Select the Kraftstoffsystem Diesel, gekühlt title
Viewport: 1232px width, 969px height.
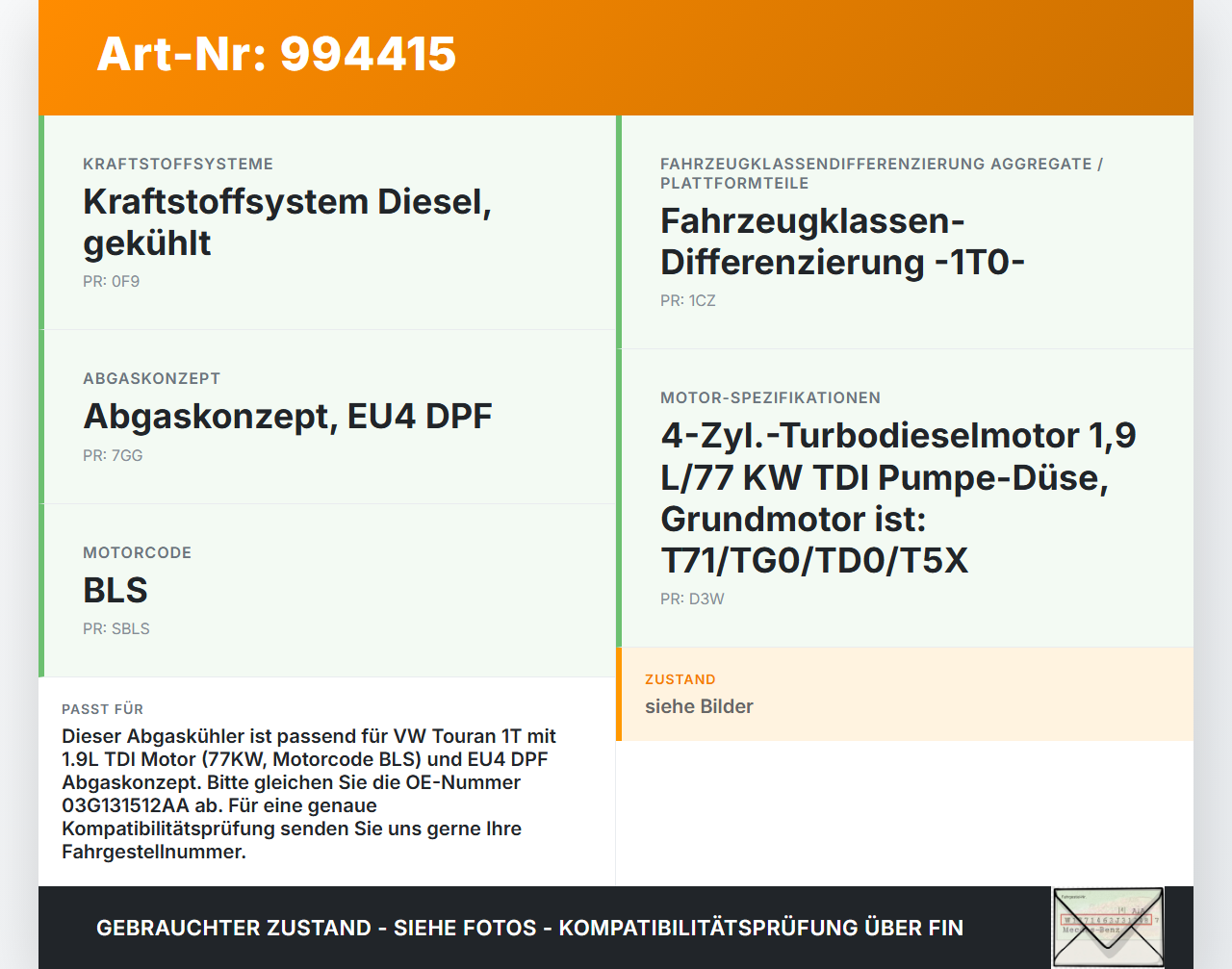pos(288,222)
